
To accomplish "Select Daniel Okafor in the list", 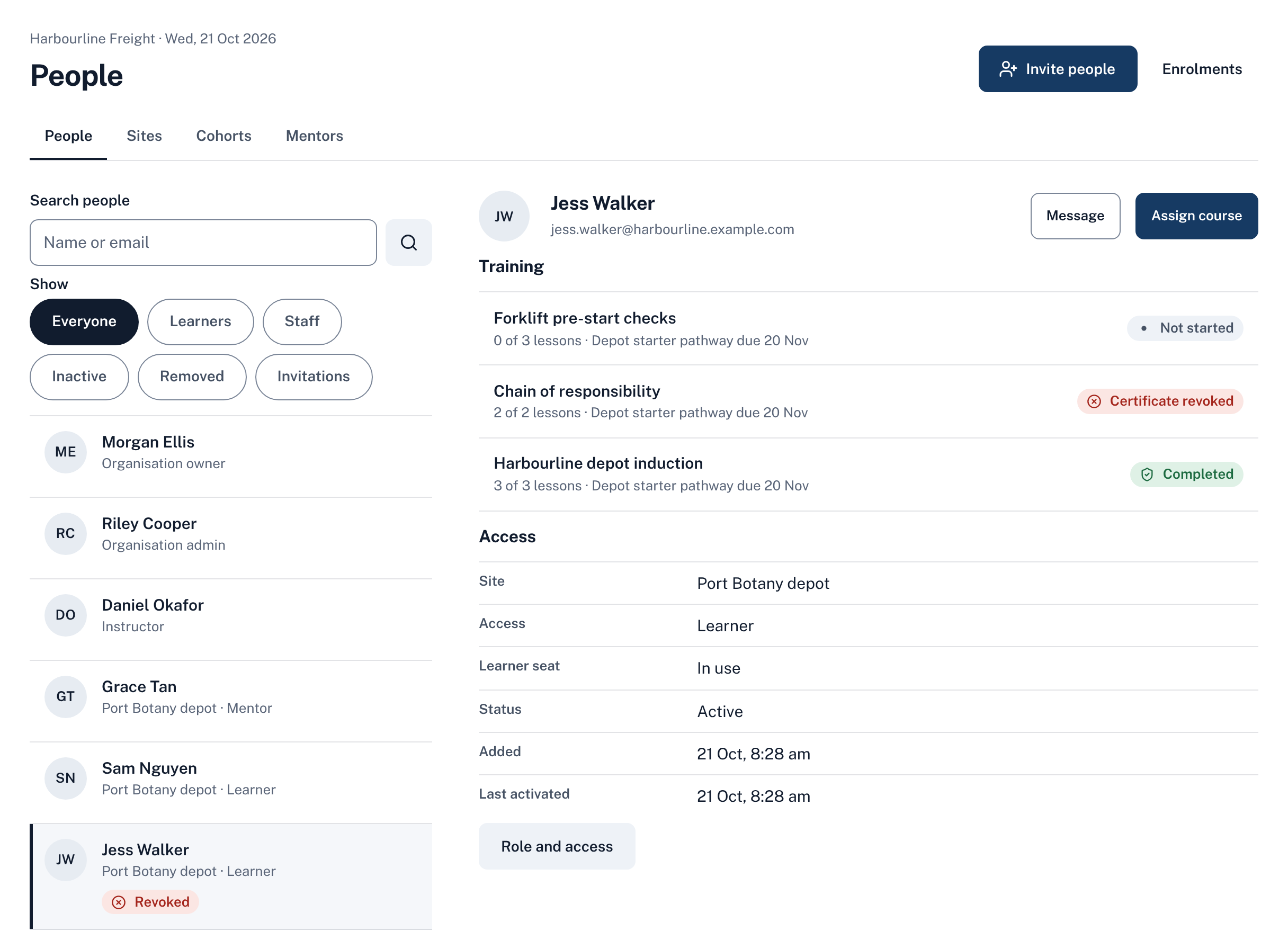I will (230, 620).
